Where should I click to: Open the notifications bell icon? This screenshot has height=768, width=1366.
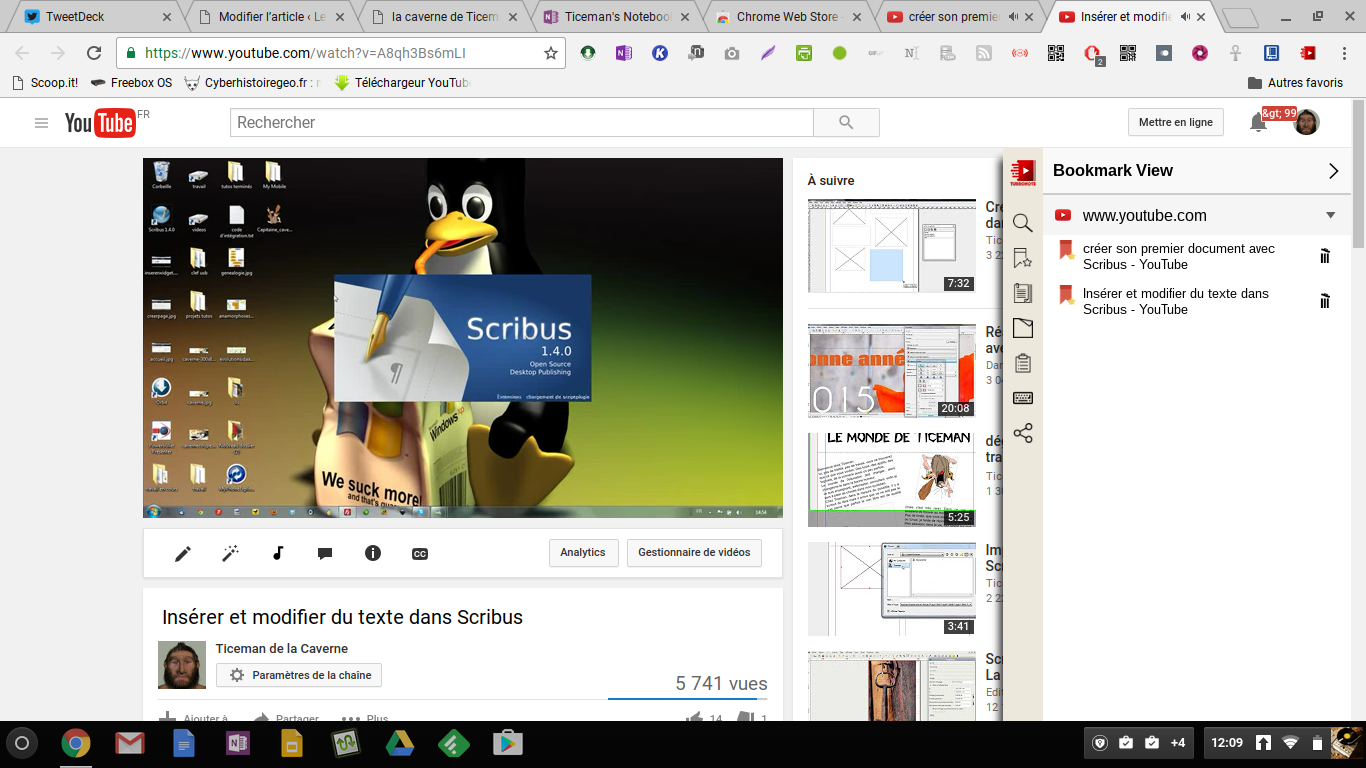point(1258,122)
